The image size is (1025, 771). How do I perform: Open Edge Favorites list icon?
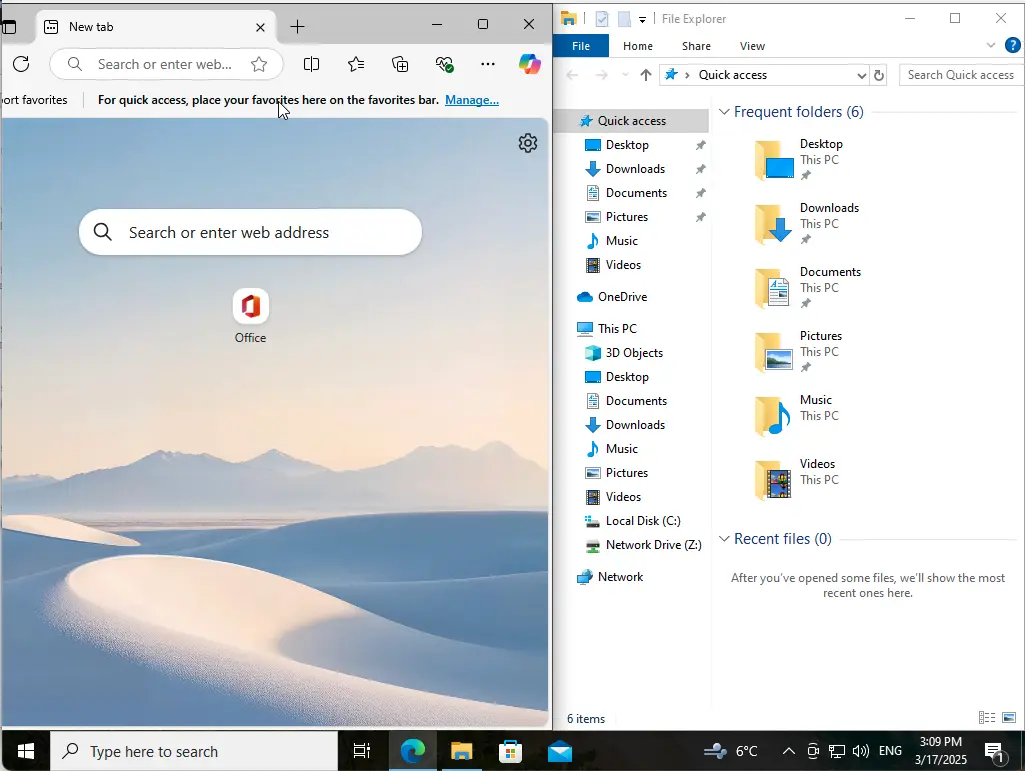coord(356,64)
